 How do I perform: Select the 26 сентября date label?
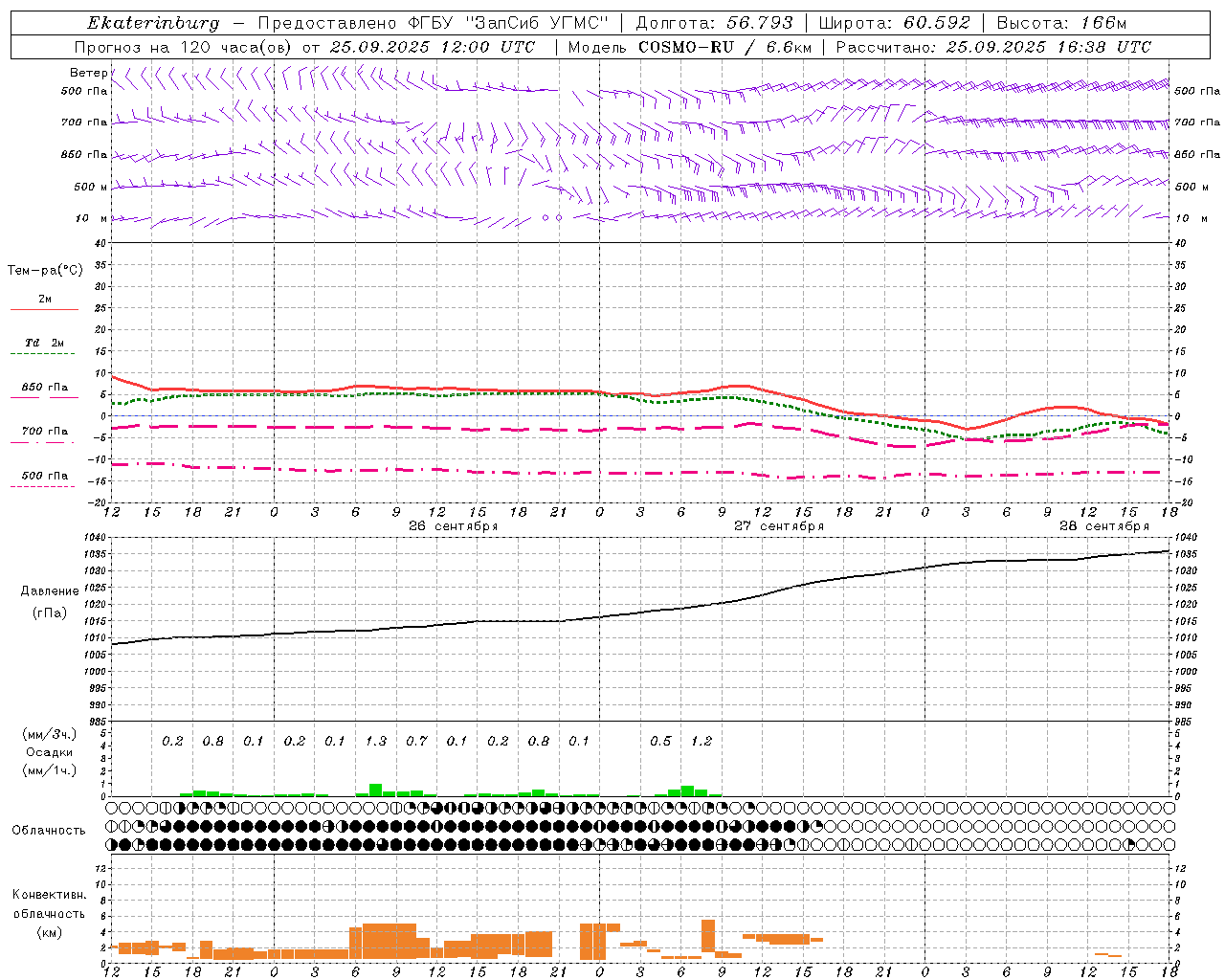453,526
